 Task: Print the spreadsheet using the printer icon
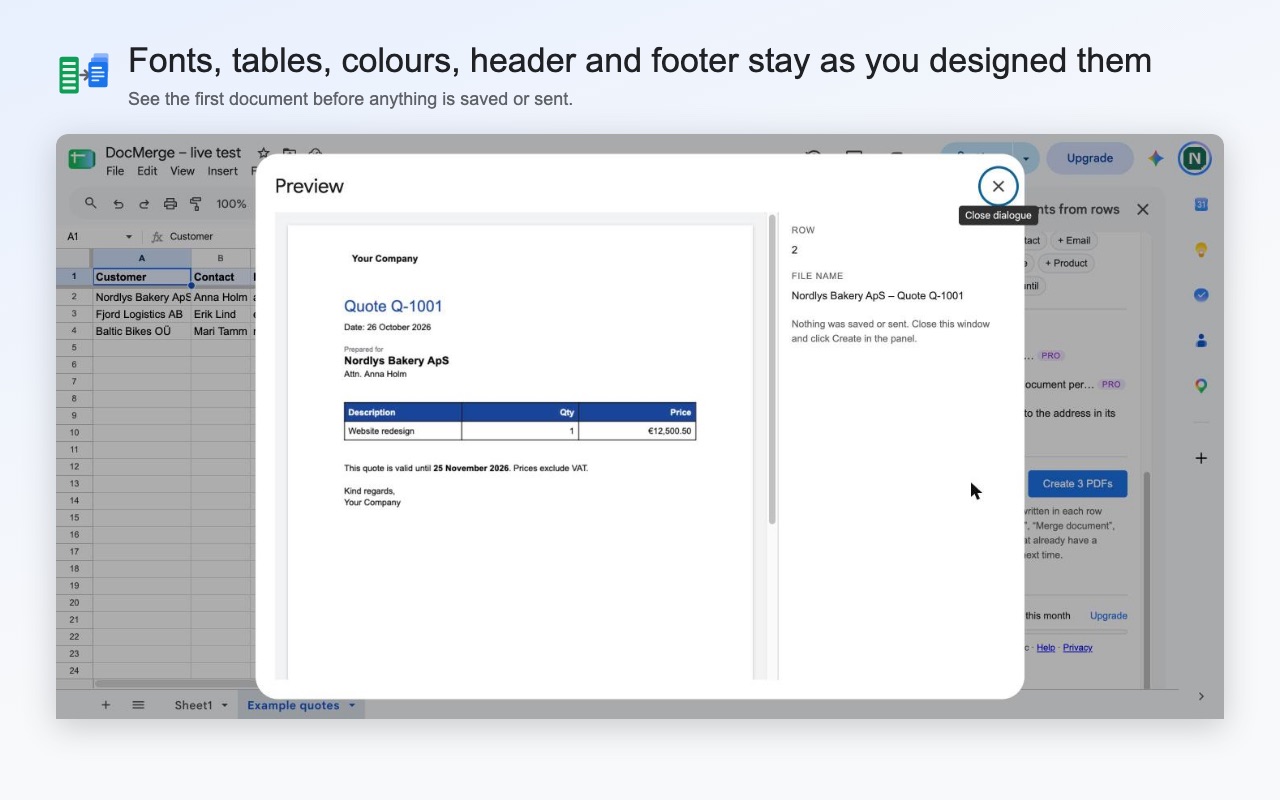coord(170,203)
